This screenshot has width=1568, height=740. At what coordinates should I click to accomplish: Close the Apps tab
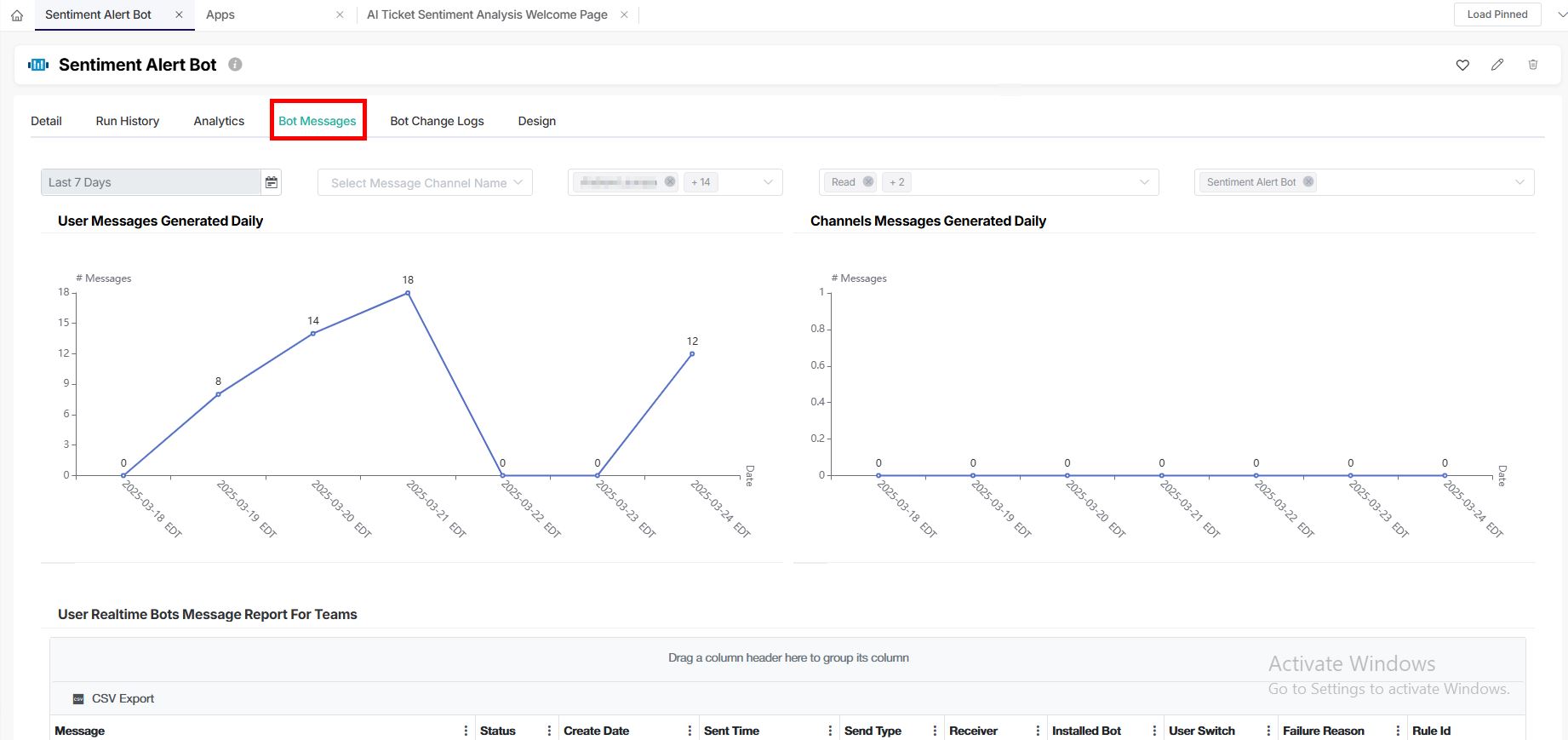click(340, 14)
